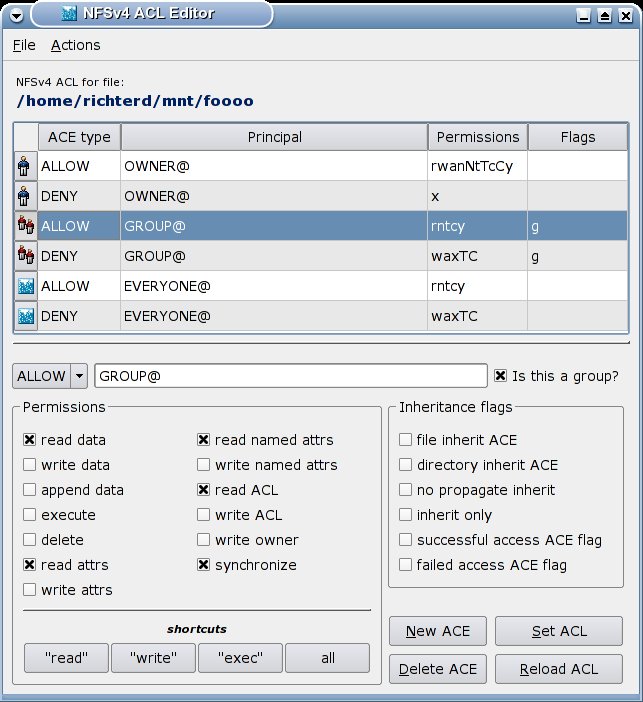Click the principal text field containing GROUP@
The height and width of the screenshot is (702, 643).
[290, 376]
